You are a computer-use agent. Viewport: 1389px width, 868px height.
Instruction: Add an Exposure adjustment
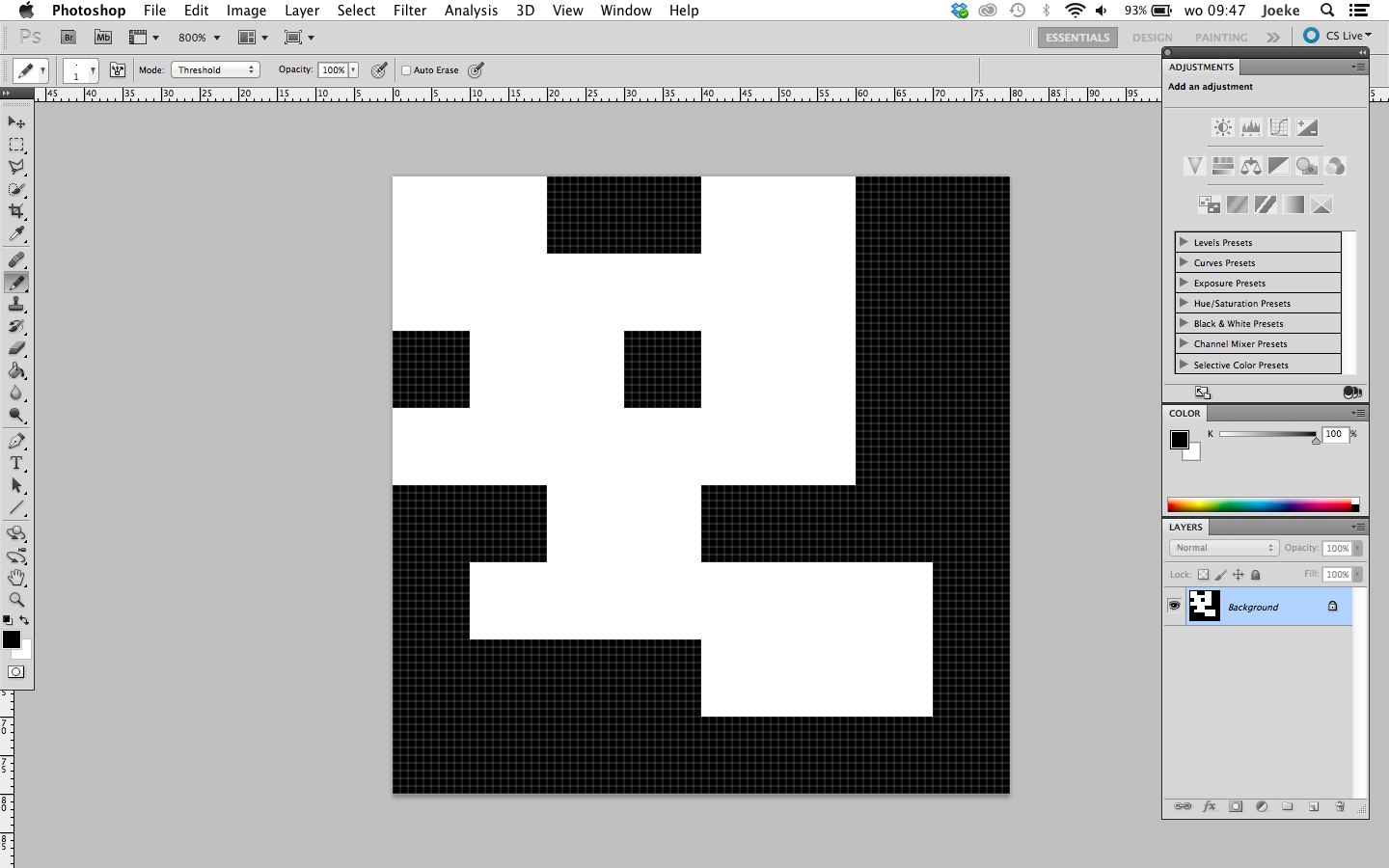[x=1307, y=127]
